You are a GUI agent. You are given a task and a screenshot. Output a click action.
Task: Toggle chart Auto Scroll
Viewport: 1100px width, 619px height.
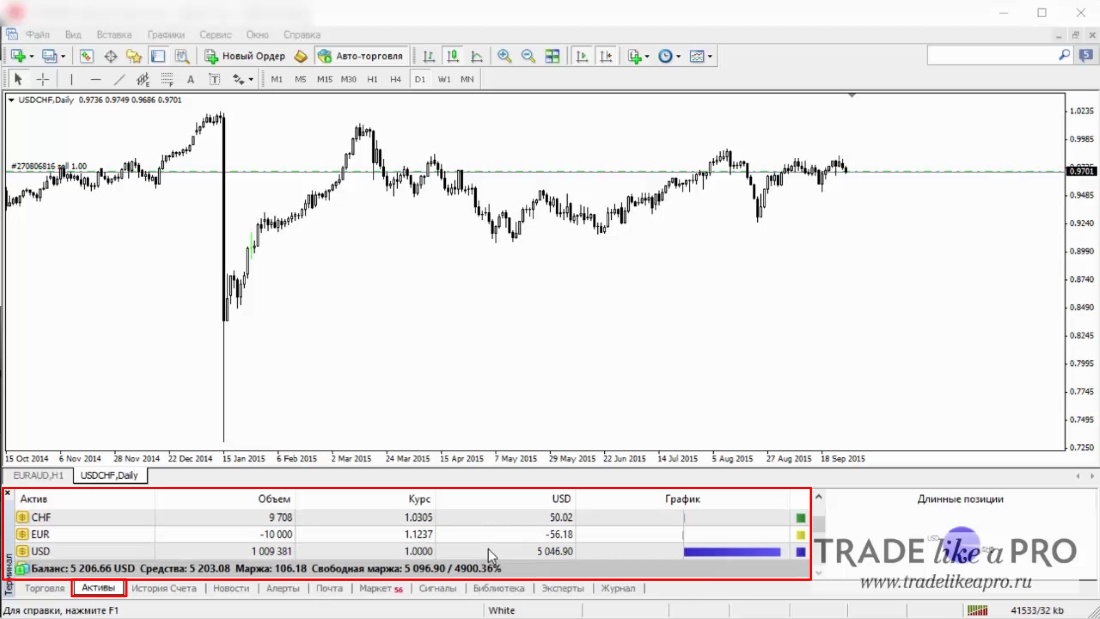582,56
